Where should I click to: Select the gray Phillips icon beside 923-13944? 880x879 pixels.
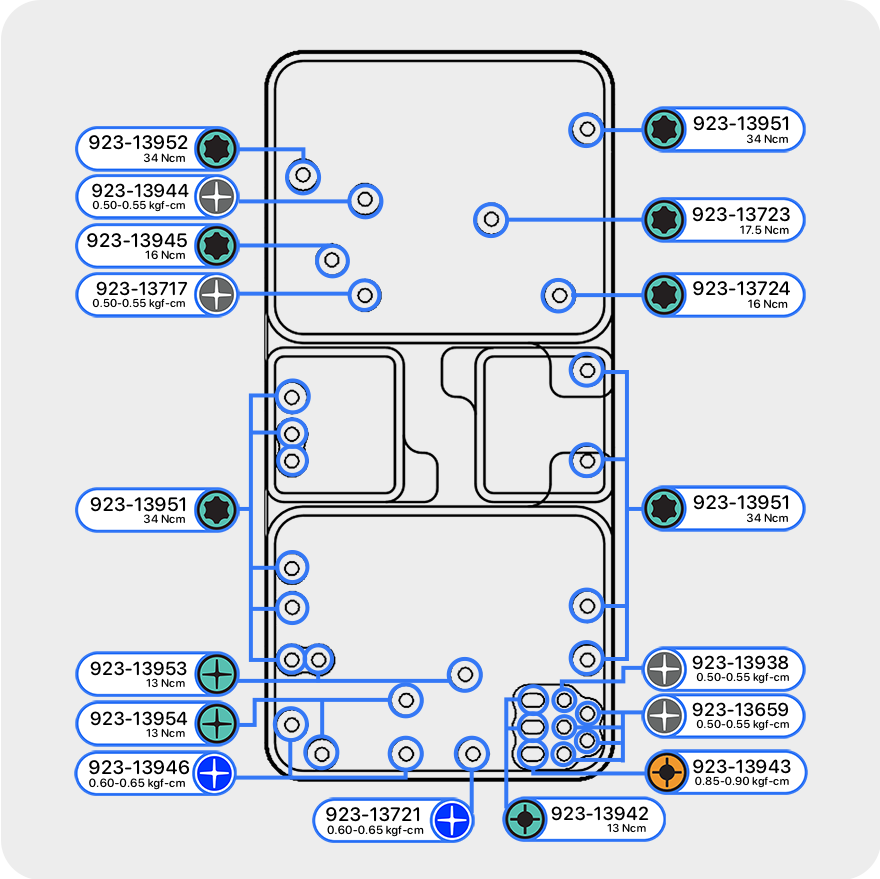(216, 198)
